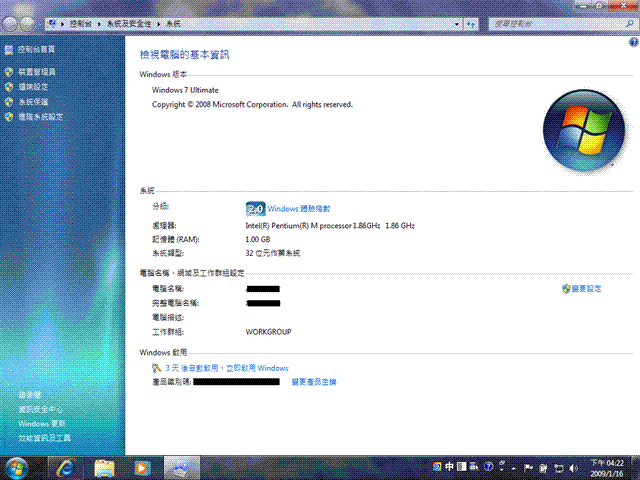Click the power/battery tray icon

543,468
